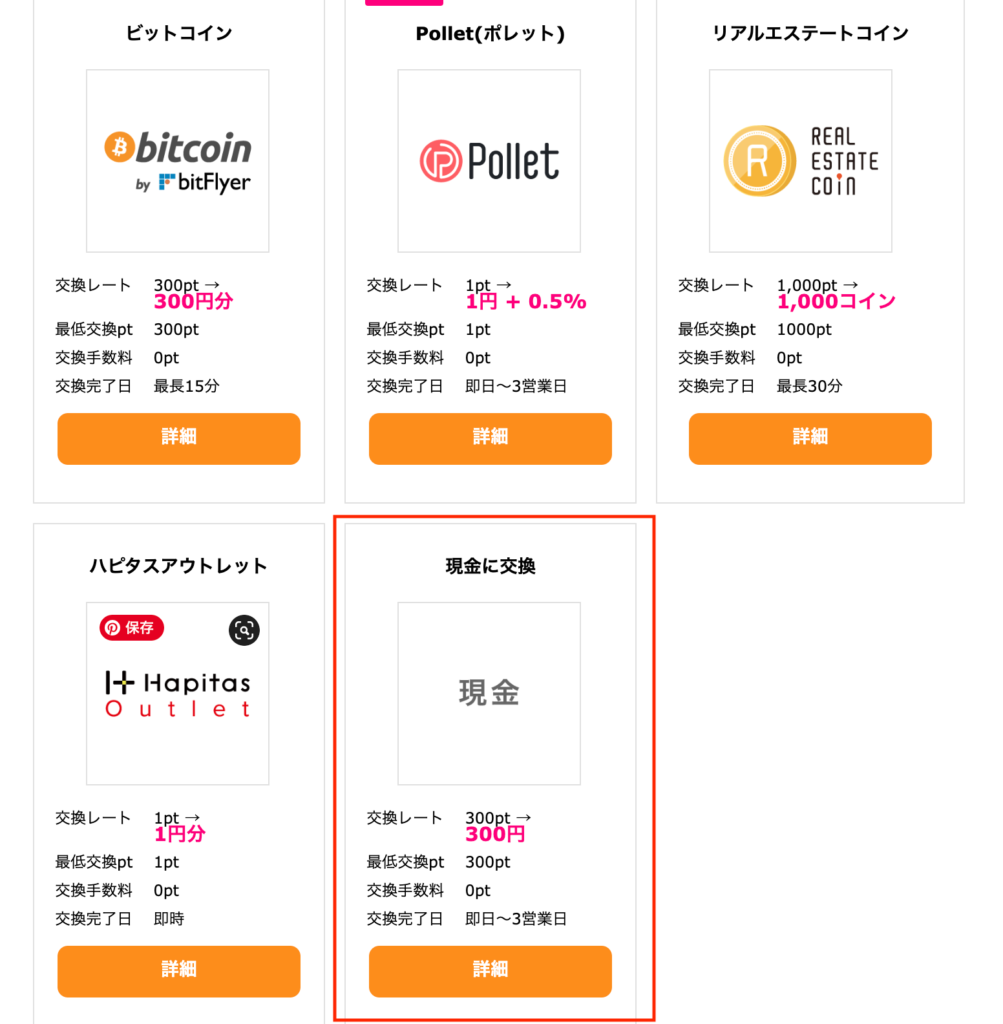This screenshot has width=1003, height=1024.
Task: Click the リアルエステートコイン card title
Action: pos(810,33)
